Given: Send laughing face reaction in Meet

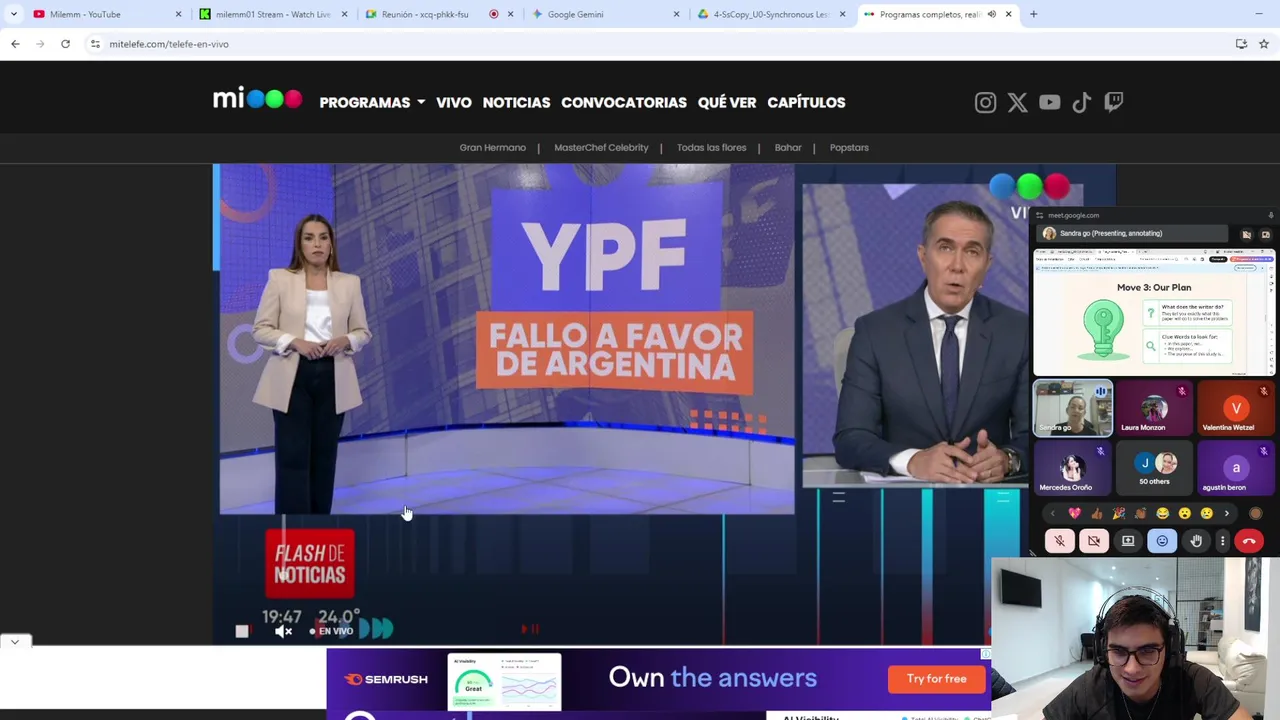Looking at the screenshot, I should point(1162,514).
